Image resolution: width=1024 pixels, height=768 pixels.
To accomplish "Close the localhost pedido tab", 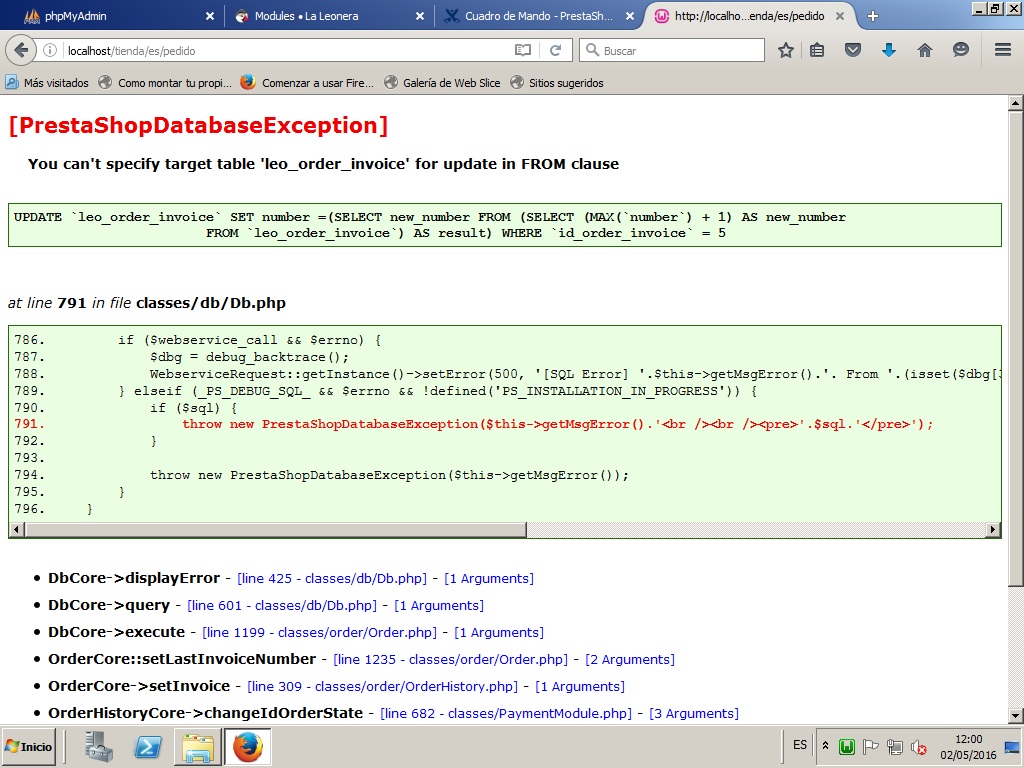I will pyautogui.click(x=840, y=16).
